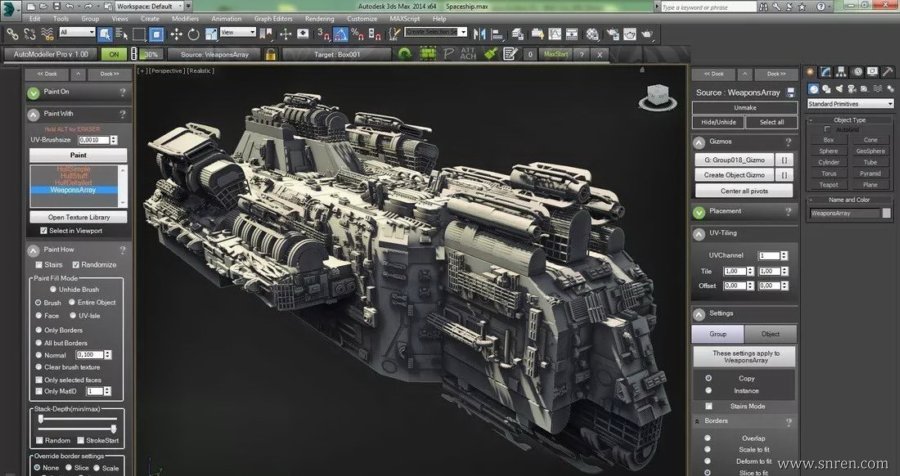Enable the Stairs checkbox under Paint How
Image resolution: width=900 pixels, height=476 pixels.
tap(41, 264)
